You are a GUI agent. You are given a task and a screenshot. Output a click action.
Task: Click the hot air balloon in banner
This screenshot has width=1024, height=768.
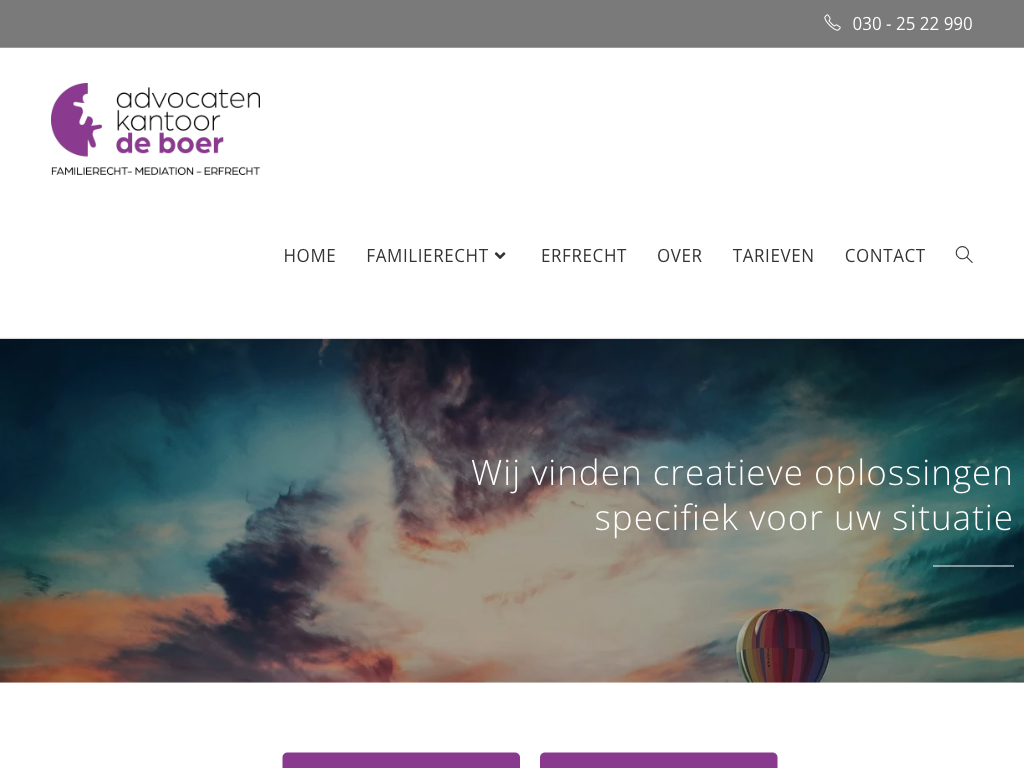pyautogui.click(x=782, y=645)
